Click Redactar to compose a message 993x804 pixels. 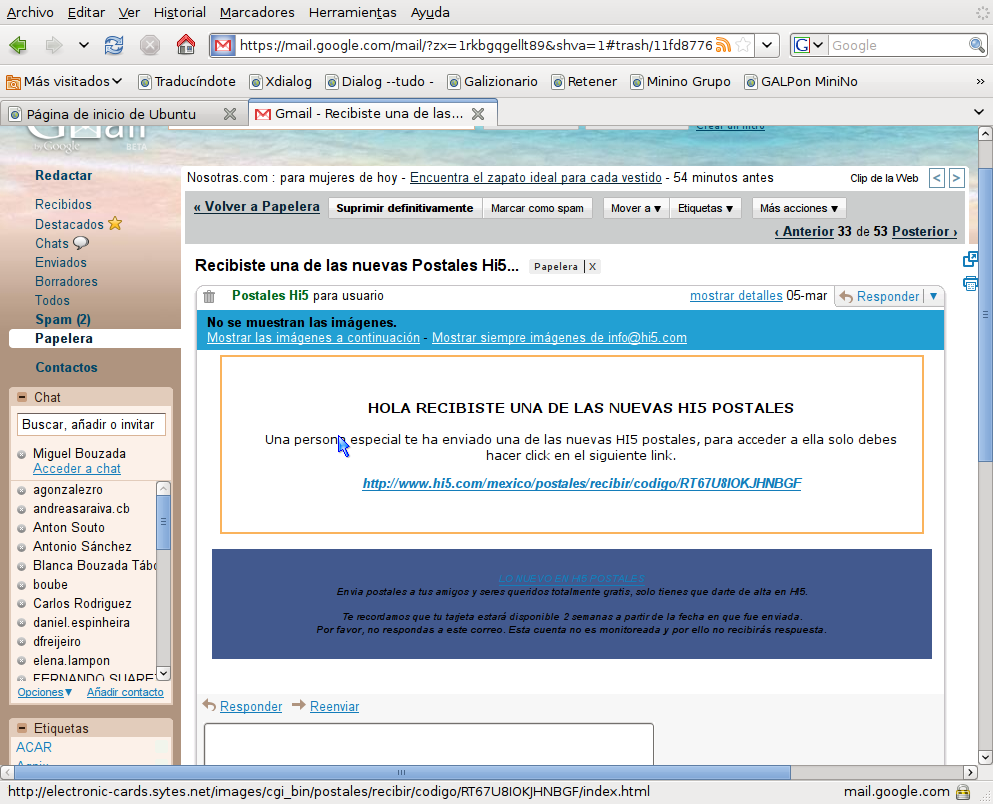click(63, 175)
